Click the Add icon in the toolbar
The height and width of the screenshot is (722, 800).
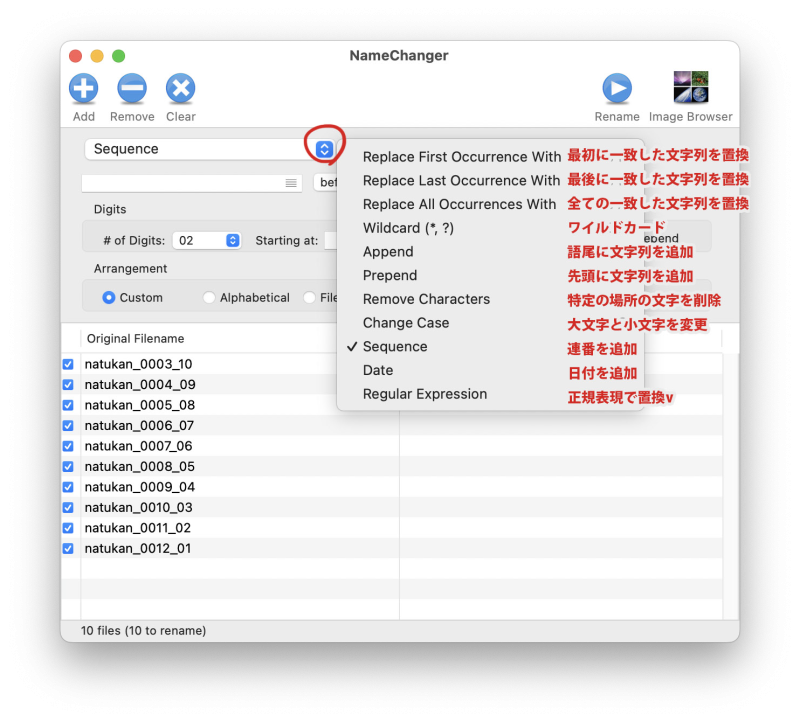click(x=83, y=90)
